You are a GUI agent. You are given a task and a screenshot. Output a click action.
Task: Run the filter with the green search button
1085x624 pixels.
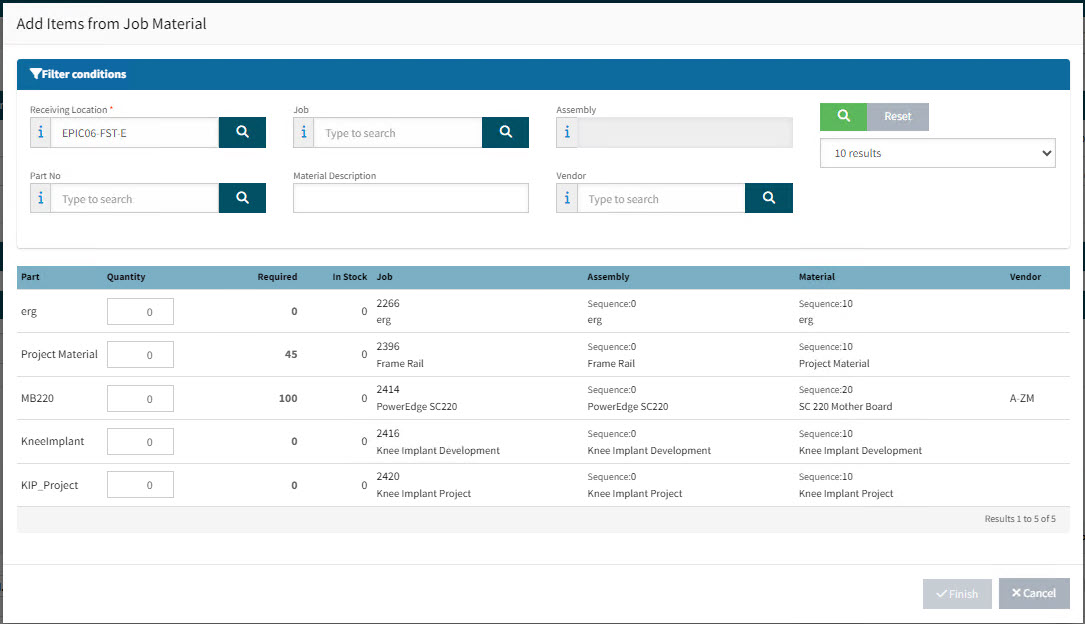pos(843,117)
